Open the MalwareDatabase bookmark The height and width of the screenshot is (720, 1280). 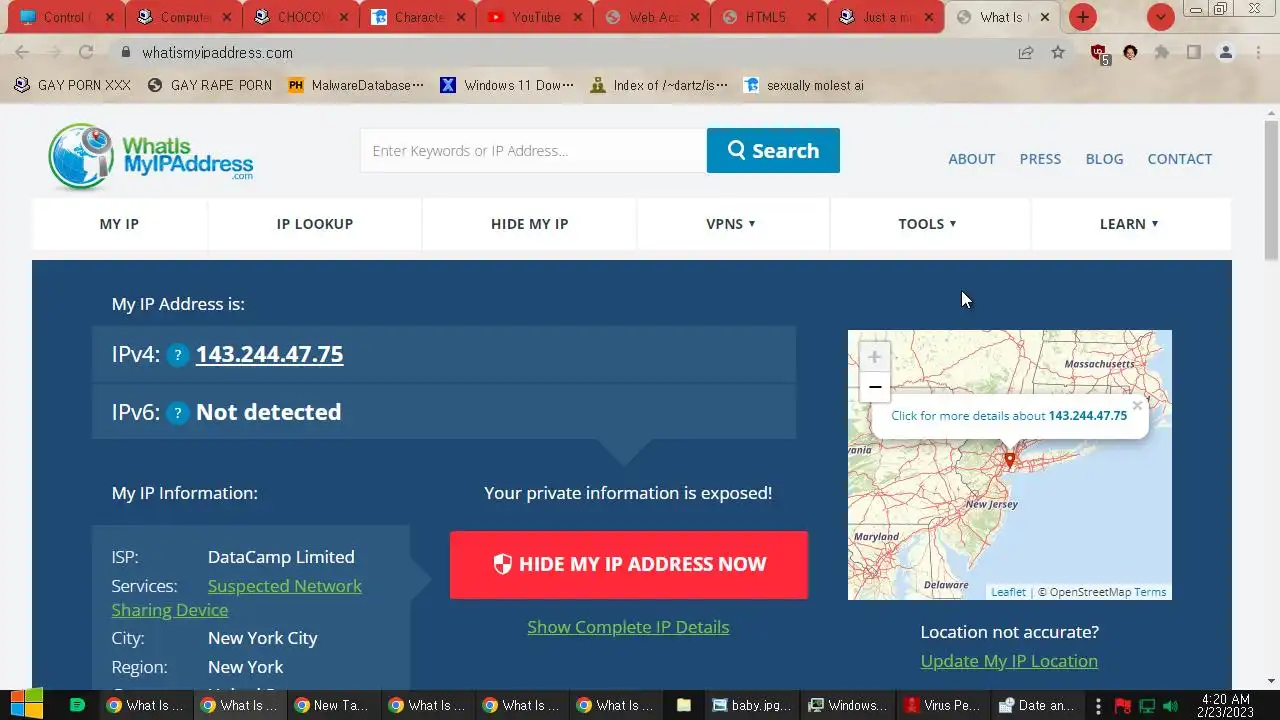coord(356,85)
